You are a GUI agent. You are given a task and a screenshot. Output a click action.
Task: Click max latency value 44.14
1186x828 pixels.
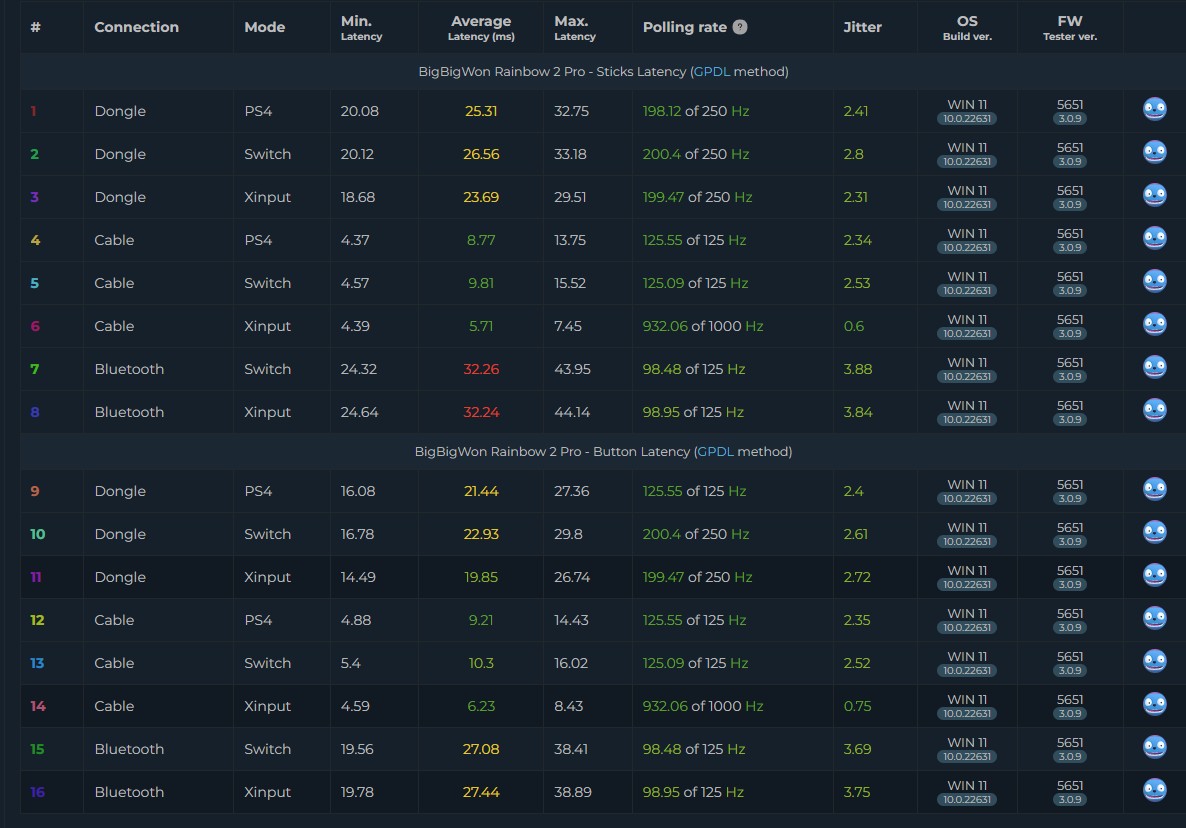click(572, 413)
